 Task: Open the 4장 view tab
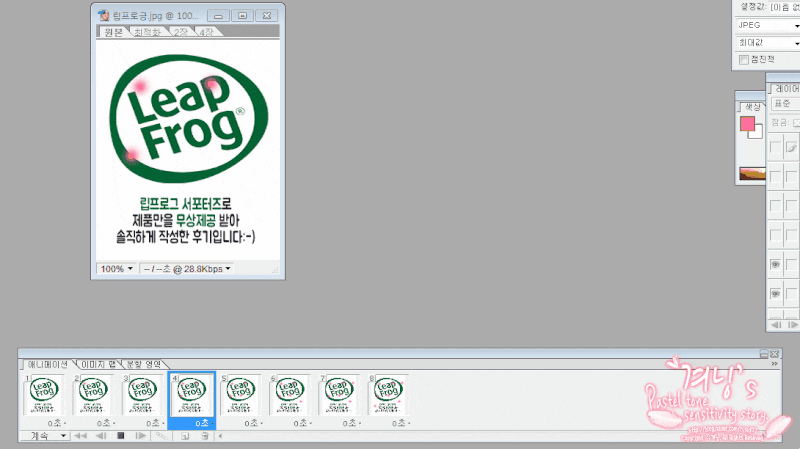[x=206, y=32]
